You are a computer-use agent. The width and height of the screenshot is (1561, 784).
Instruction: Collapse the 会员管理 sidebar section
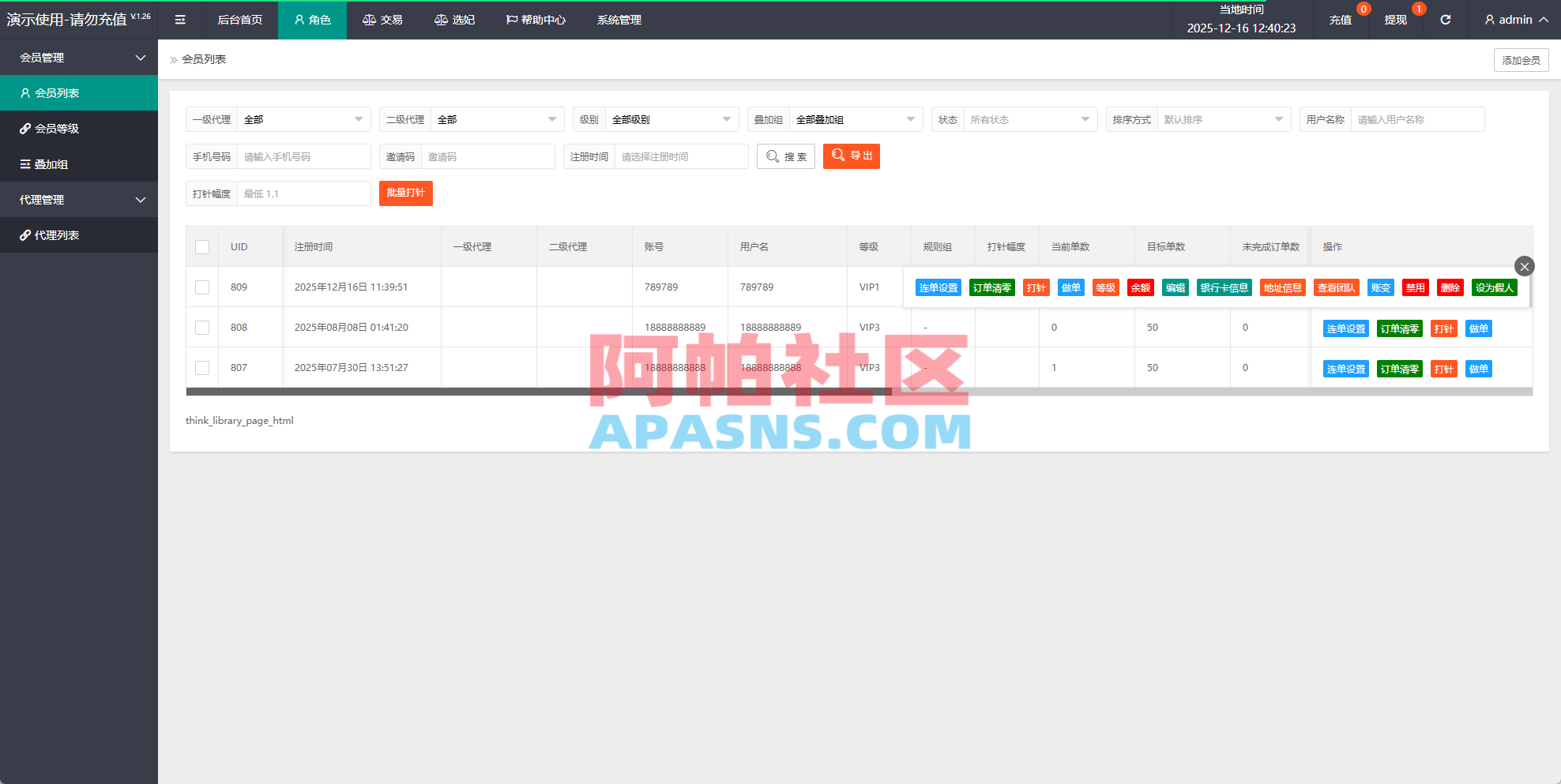click(x=79, y=57)
